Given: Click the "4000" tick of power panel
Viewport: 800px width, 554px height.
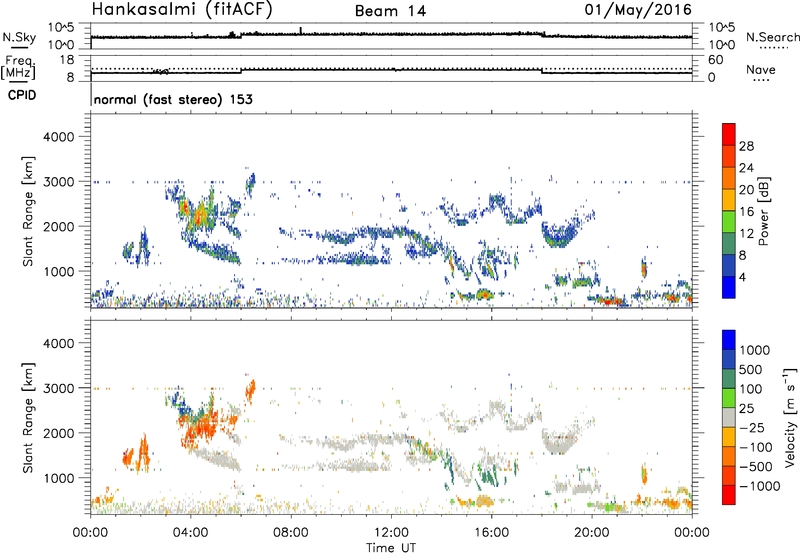Looking at the screenshot, I should 58,137.
